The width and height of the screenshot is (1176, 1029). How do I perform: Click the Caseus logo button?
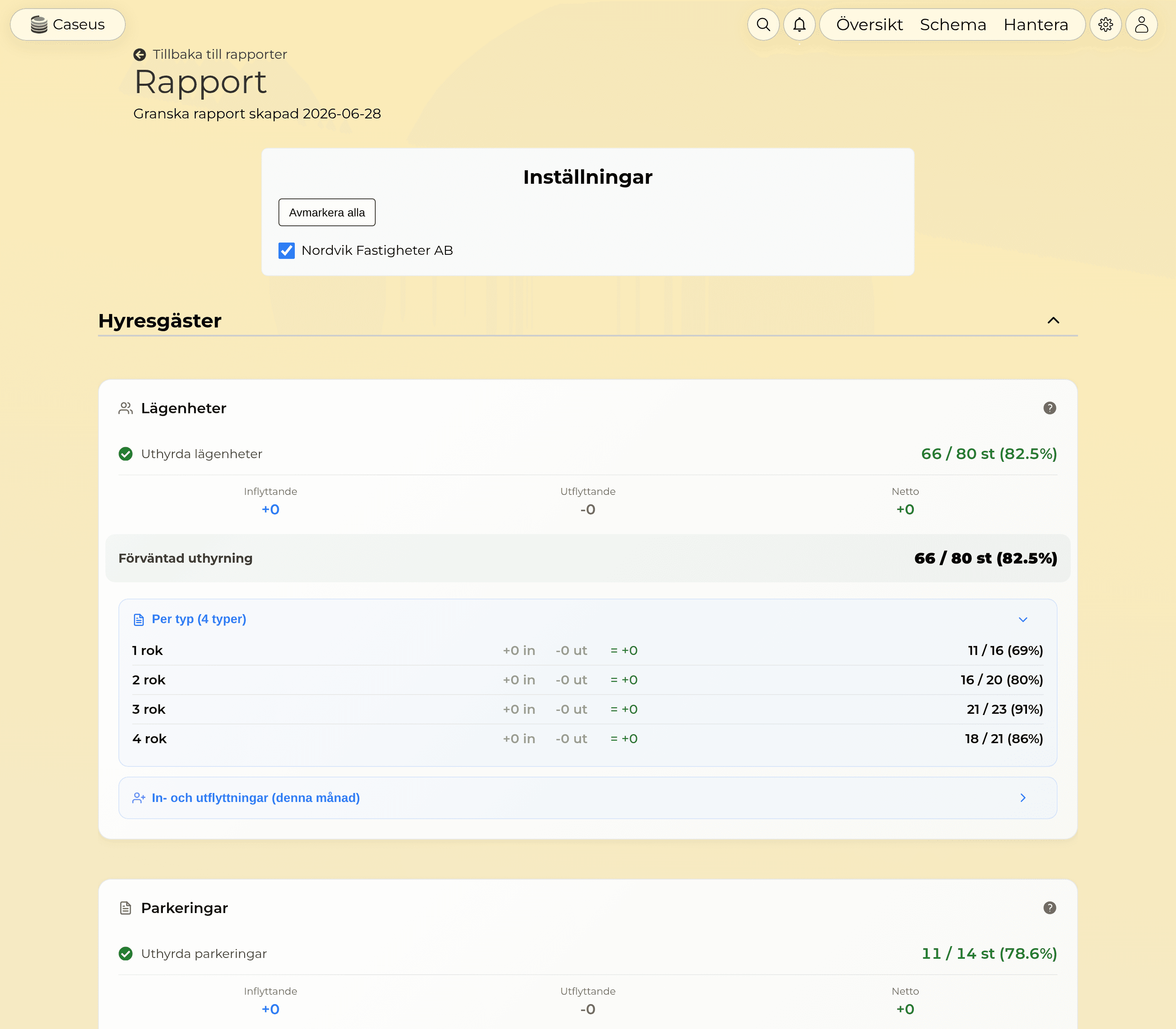pyautogui.click(x=68, y=24)
